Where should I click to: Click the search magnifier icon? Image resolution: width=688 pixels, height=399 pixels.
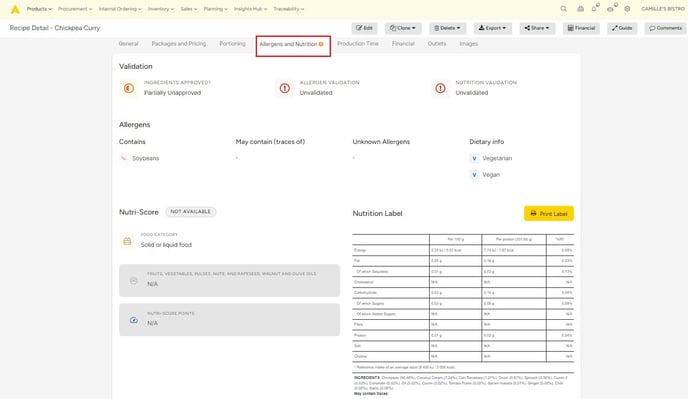(563, 9)
